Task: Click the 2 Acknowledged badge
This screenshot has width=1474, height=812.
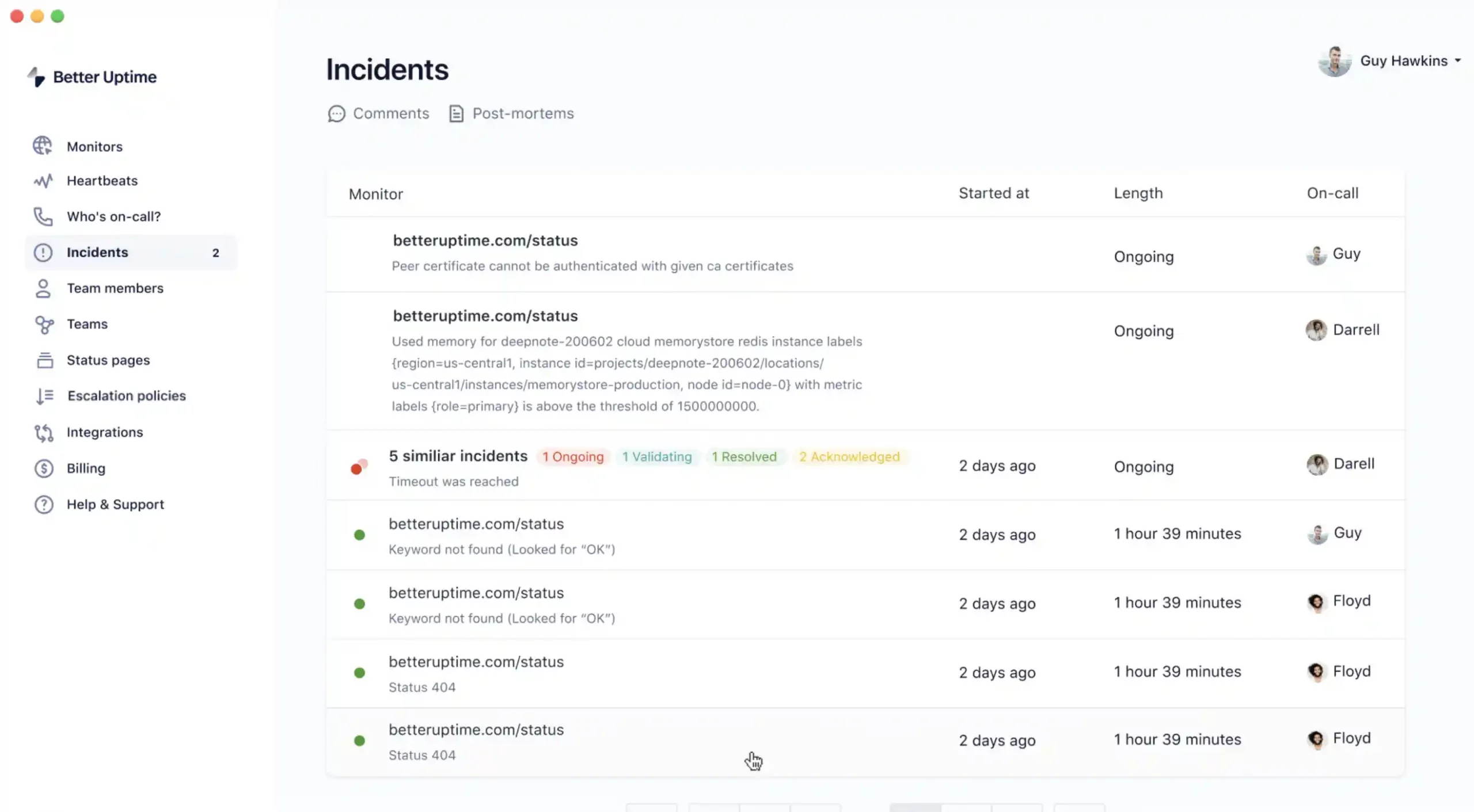Action: point(849,457)
